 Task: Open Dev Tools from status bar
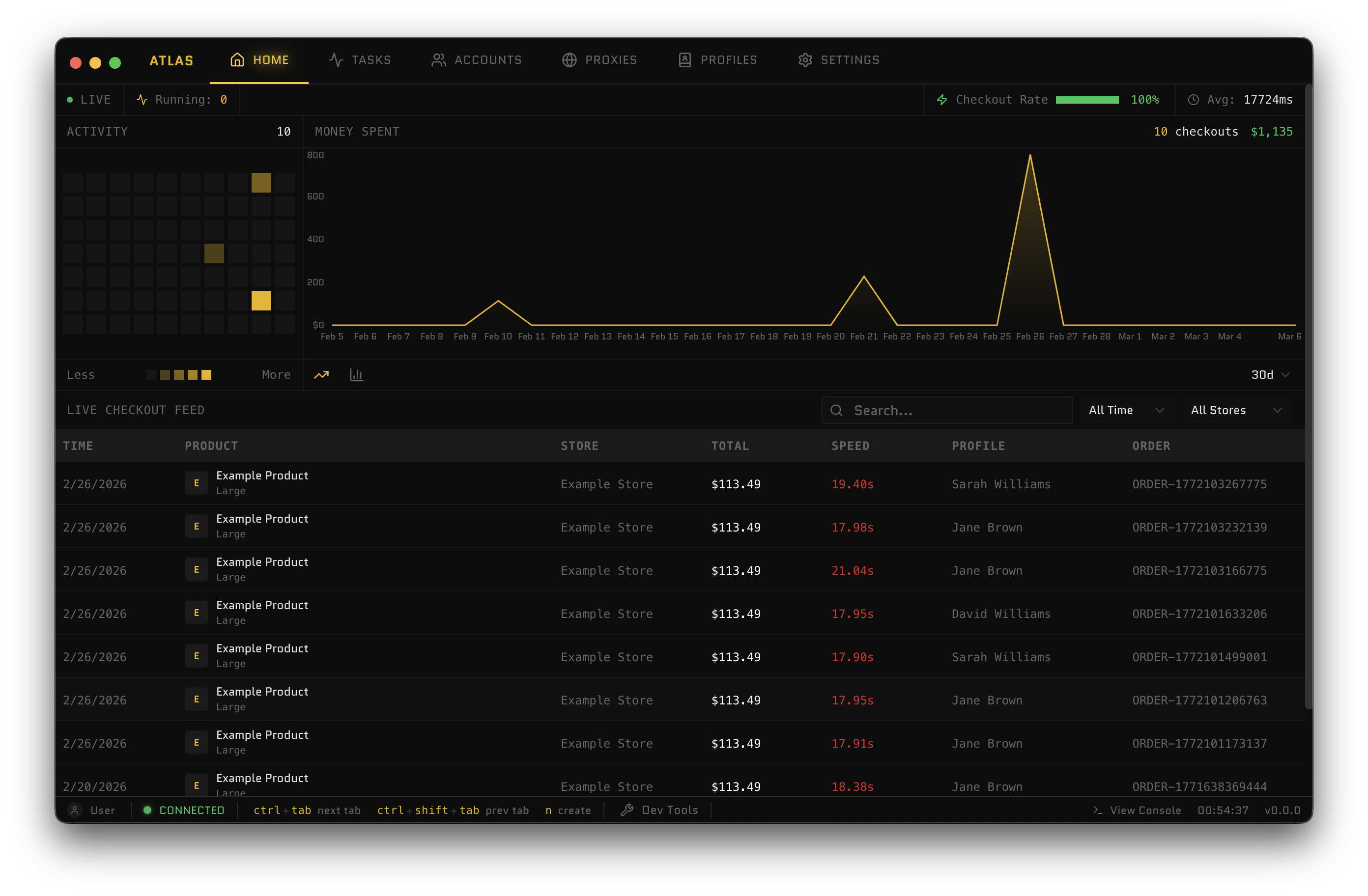[659, 810]
